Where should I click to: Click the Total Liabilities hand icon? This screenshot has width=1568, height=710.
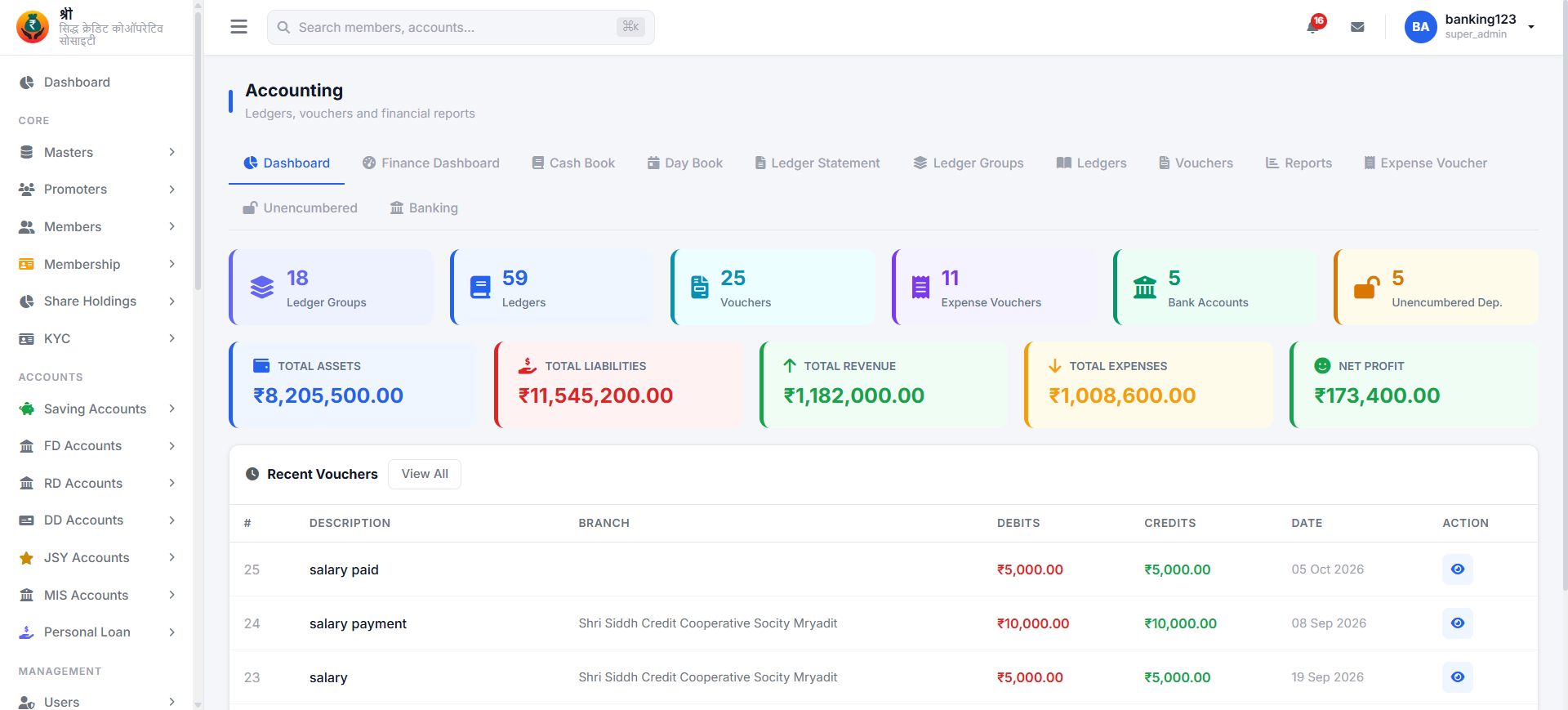528,365
